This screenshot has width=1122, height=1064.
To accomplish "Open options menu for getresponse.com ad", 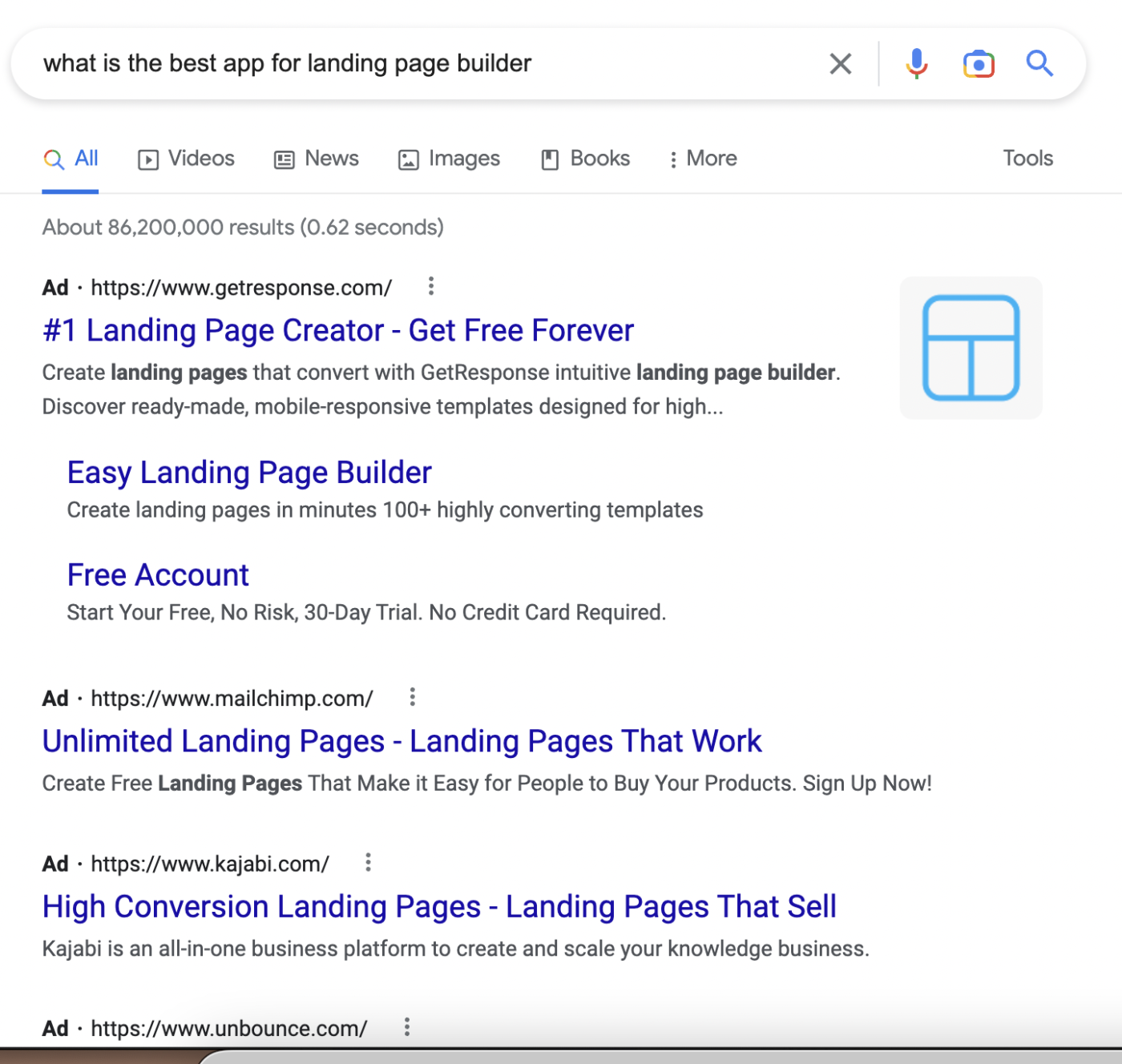I will (x=431, y=286).
